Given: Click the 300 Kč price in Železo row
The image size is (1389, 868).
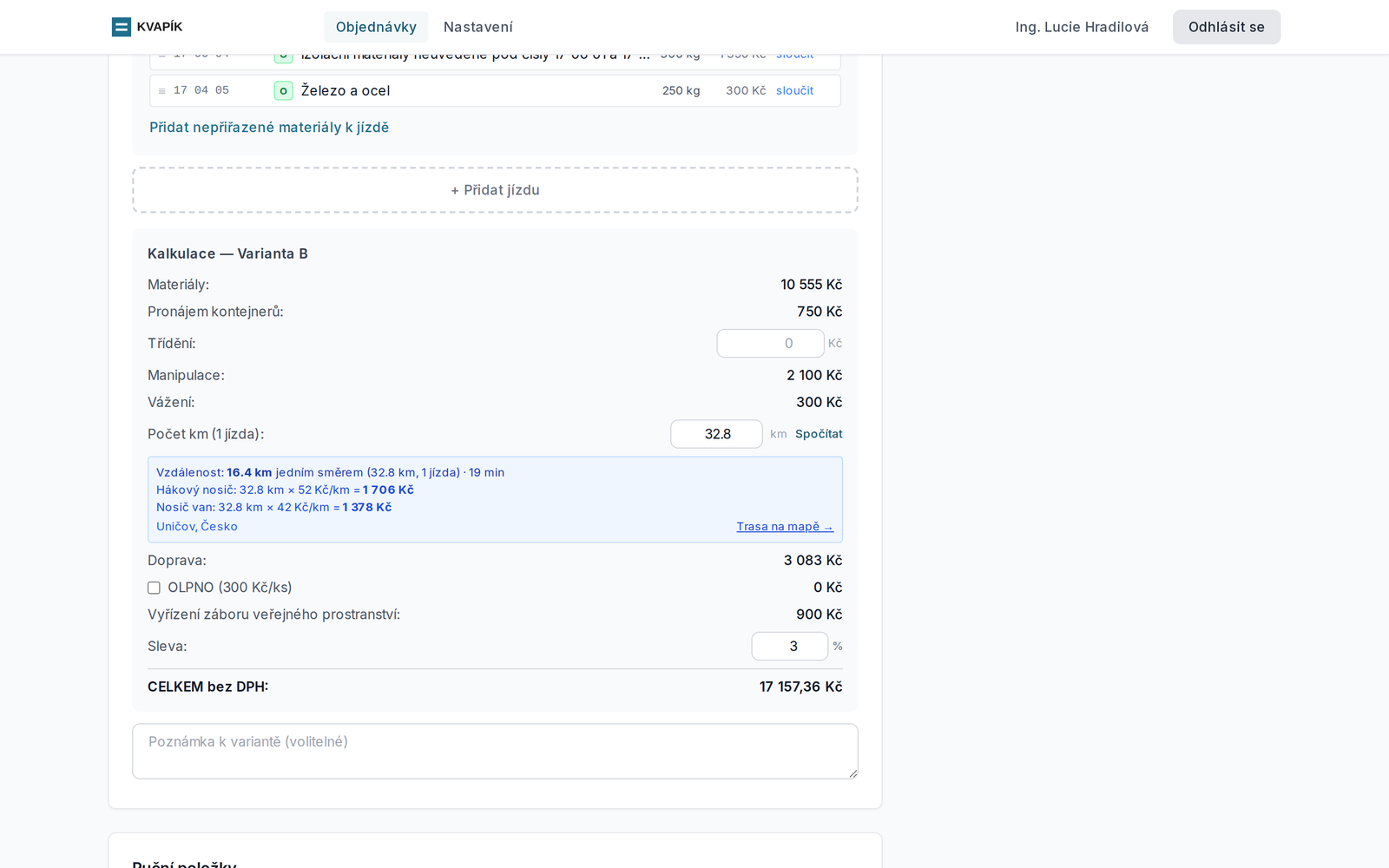Looking at the screenshot, I should click(x=746, y=90).
